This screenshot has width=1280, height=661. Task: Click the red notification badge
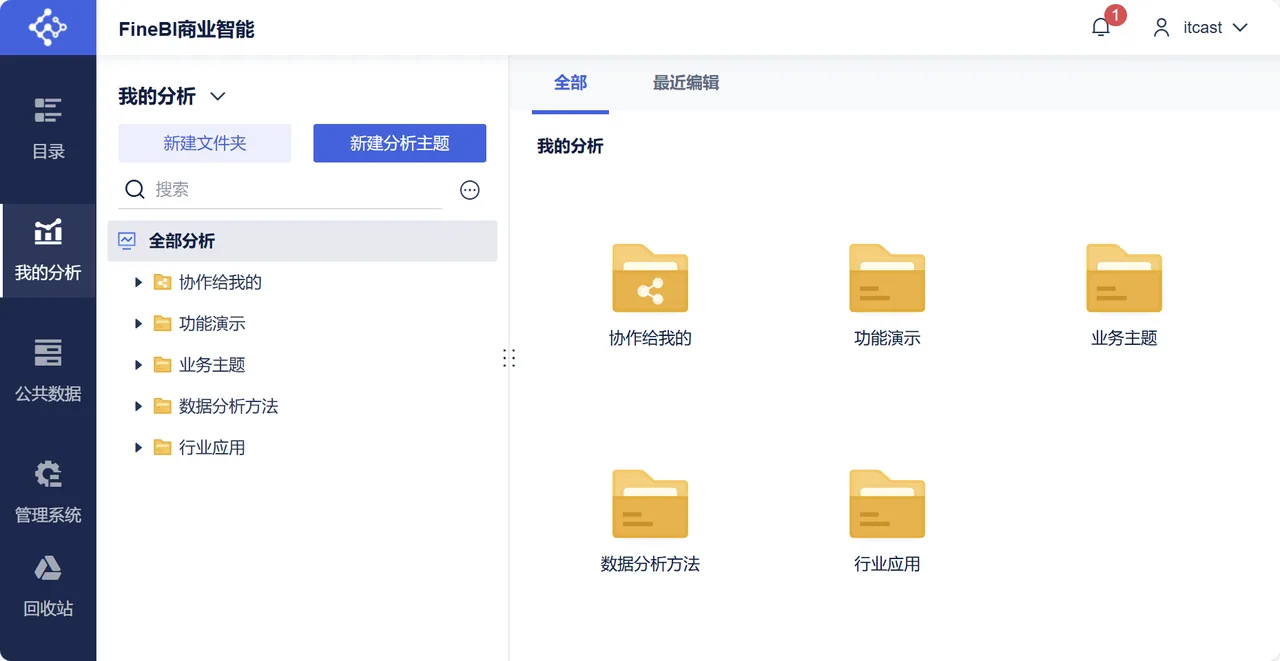[1115, 15]
